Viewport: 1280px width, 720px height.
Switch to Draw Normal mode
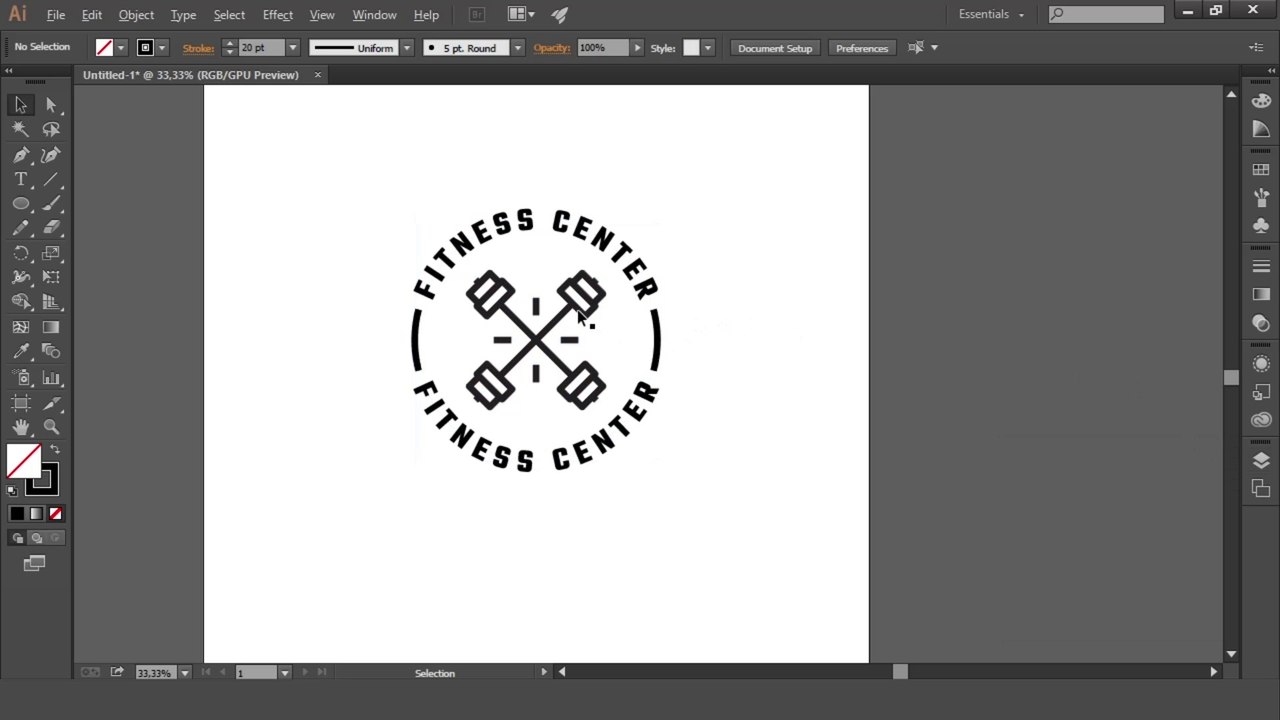coord(18,538)
